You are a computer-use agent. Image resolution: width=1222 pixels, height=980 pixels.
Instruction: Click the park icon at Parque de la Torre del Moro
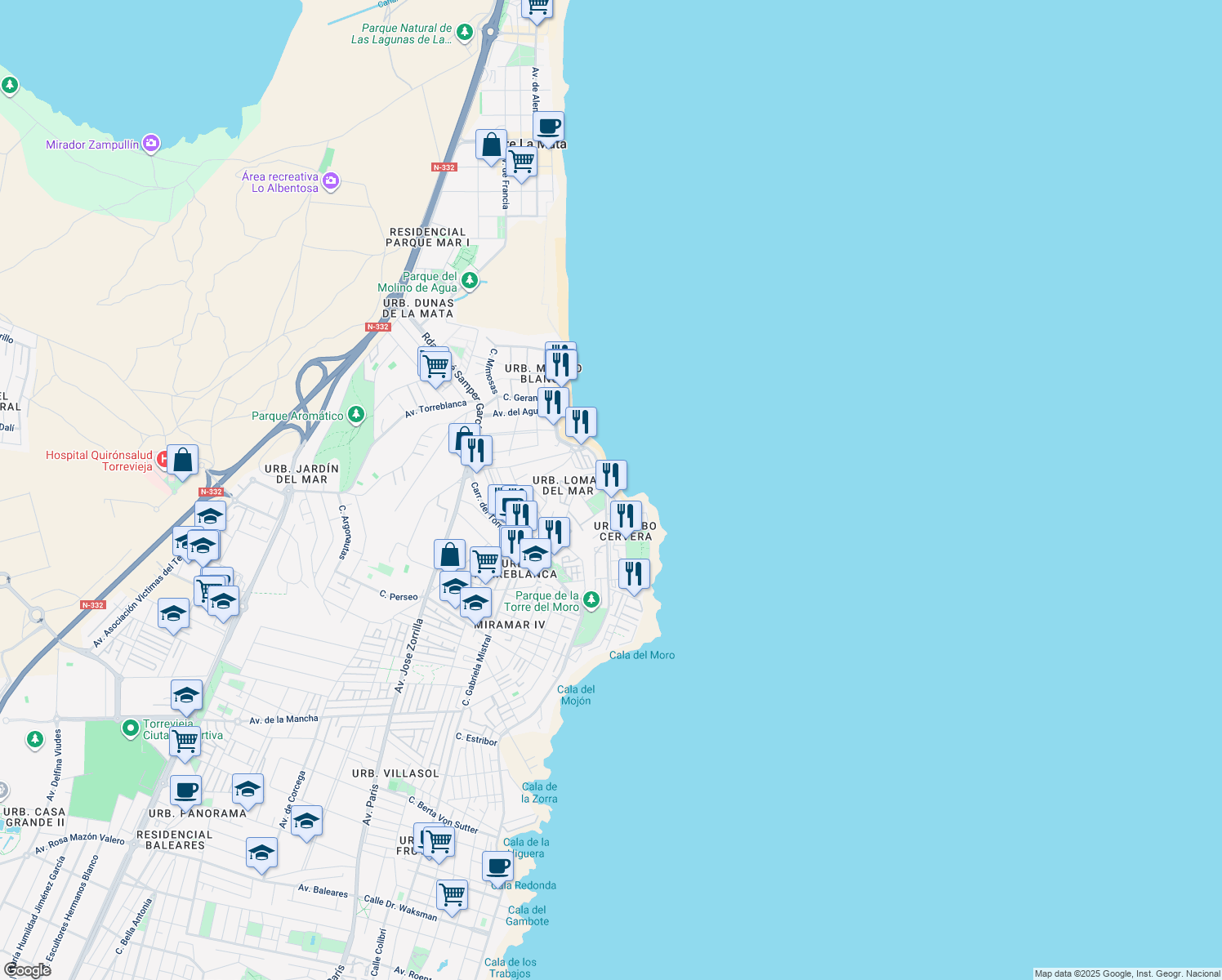(x=591, y=599)
